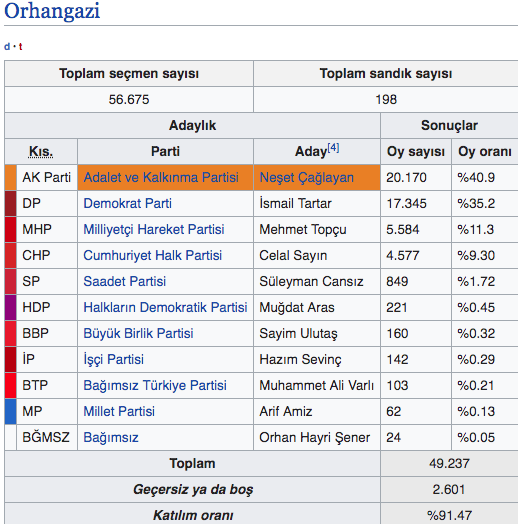
Task: Select candidate Celal Sayın
Action: tap(293, 255)
